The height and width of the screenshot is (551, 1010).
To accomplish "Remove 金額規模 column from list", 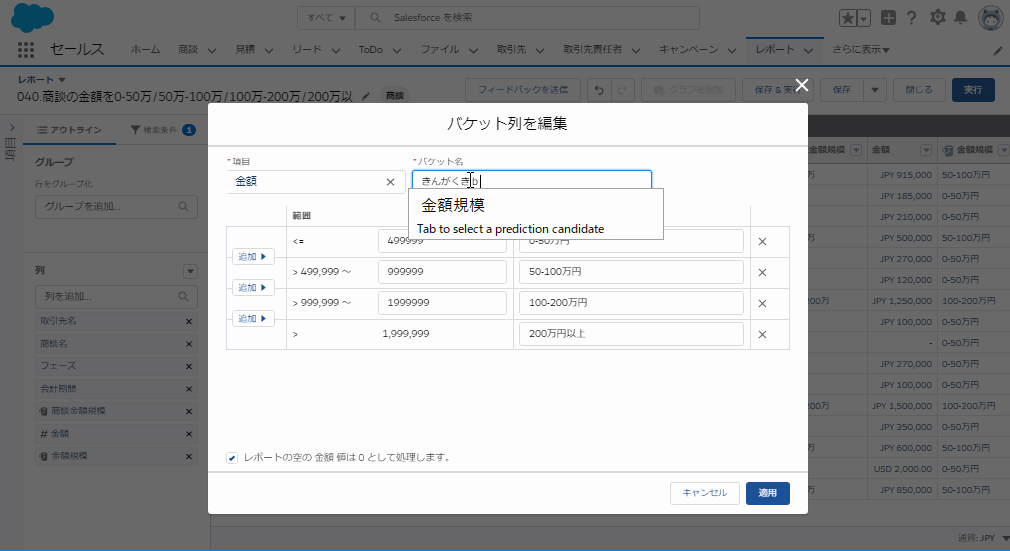I will pyautogui.click(x=189, y=456).
